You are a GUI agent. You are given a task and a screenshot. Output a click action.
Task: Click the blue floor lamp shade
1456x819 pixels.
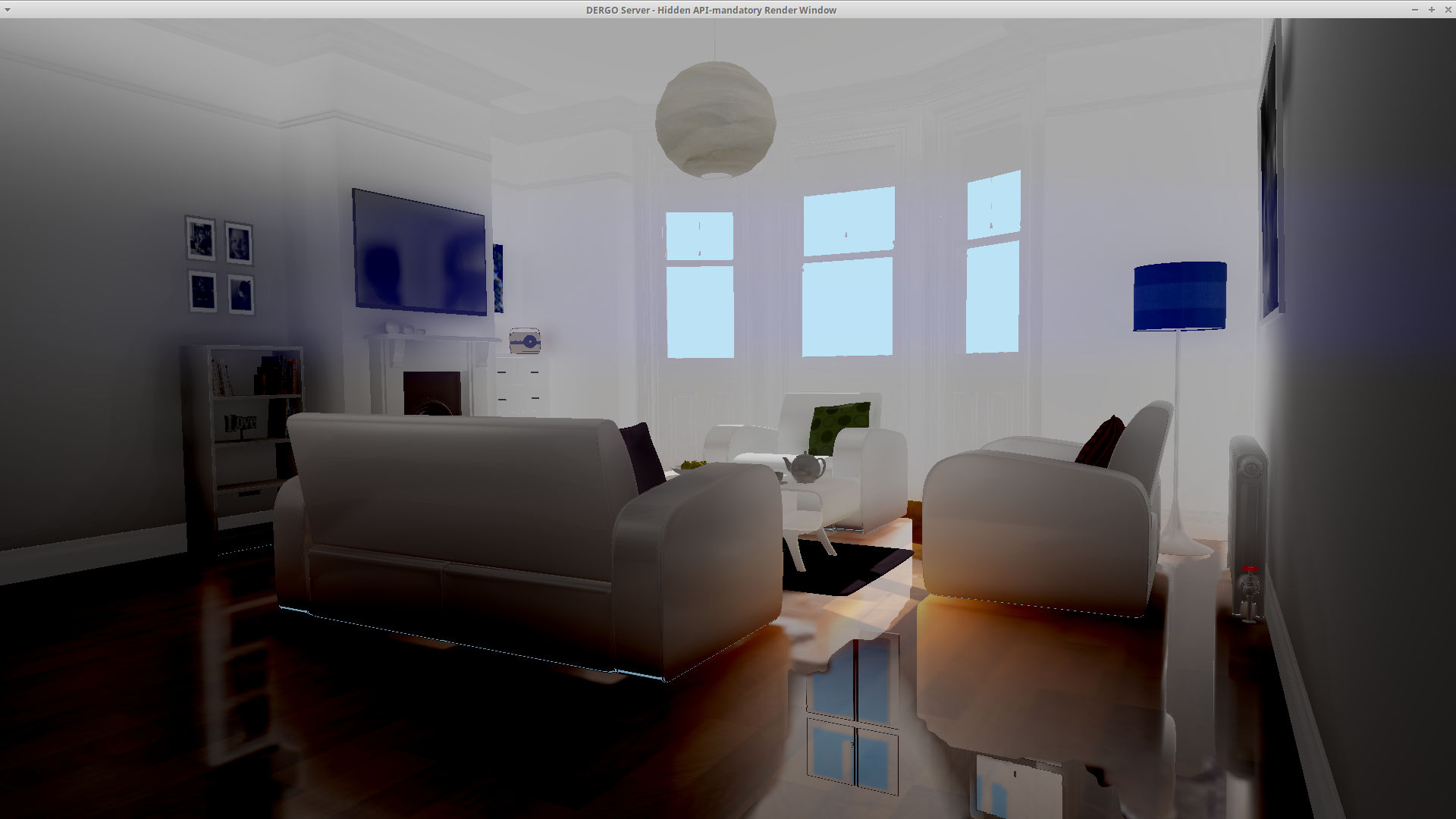(x=1179, y=296)
